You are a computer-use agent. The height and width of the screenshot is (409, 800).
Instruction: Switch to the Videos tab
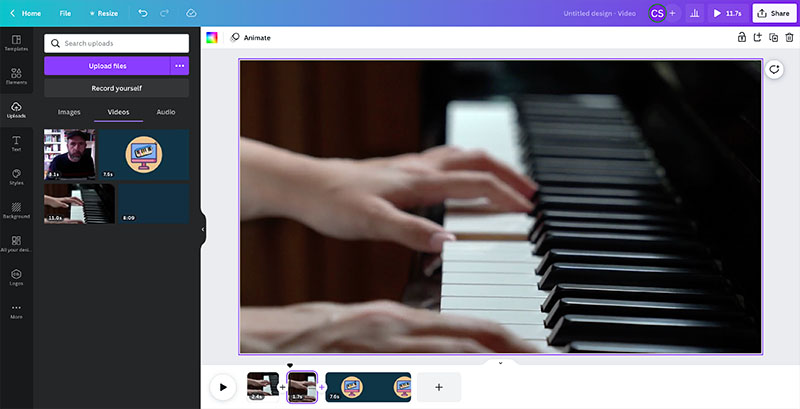(118, 112)
